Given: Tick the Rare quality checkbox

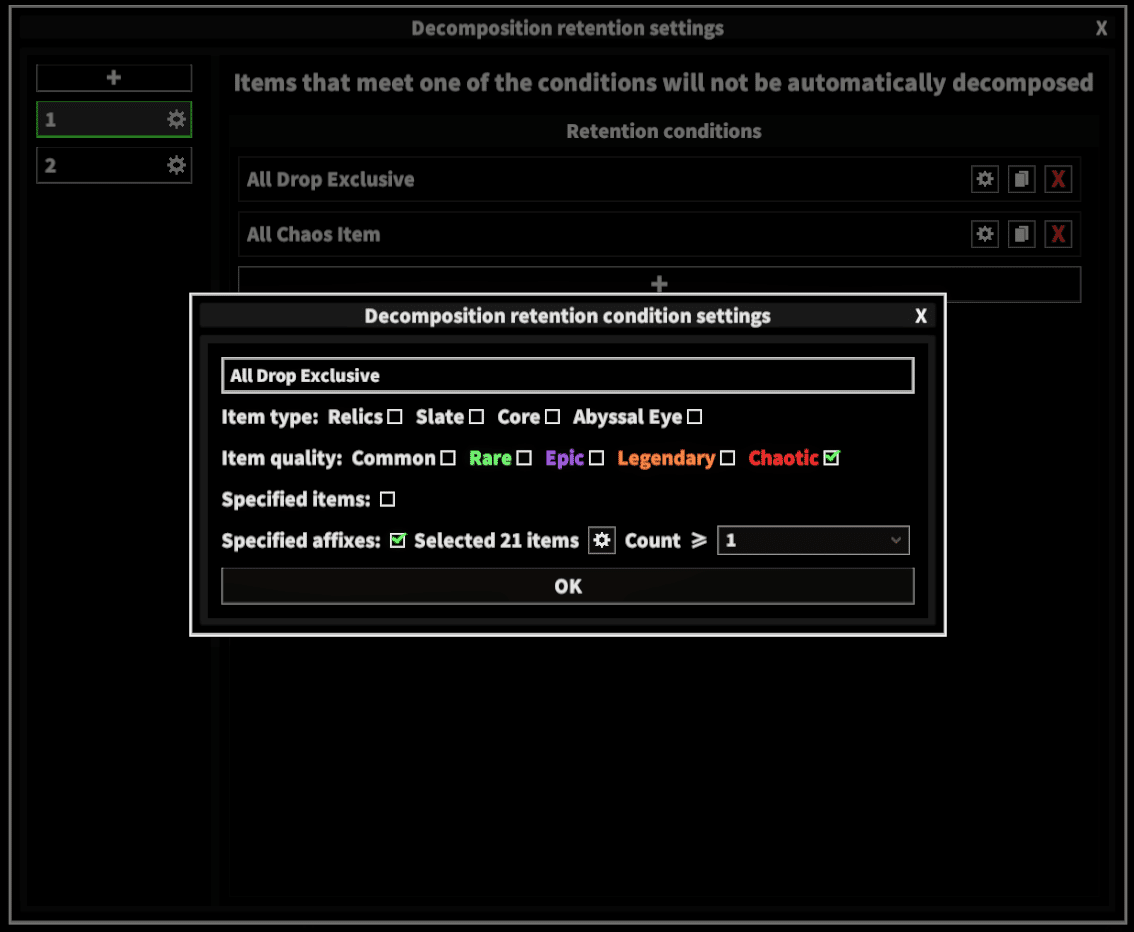Looking at the screenshot, I should tap(524, 458).
